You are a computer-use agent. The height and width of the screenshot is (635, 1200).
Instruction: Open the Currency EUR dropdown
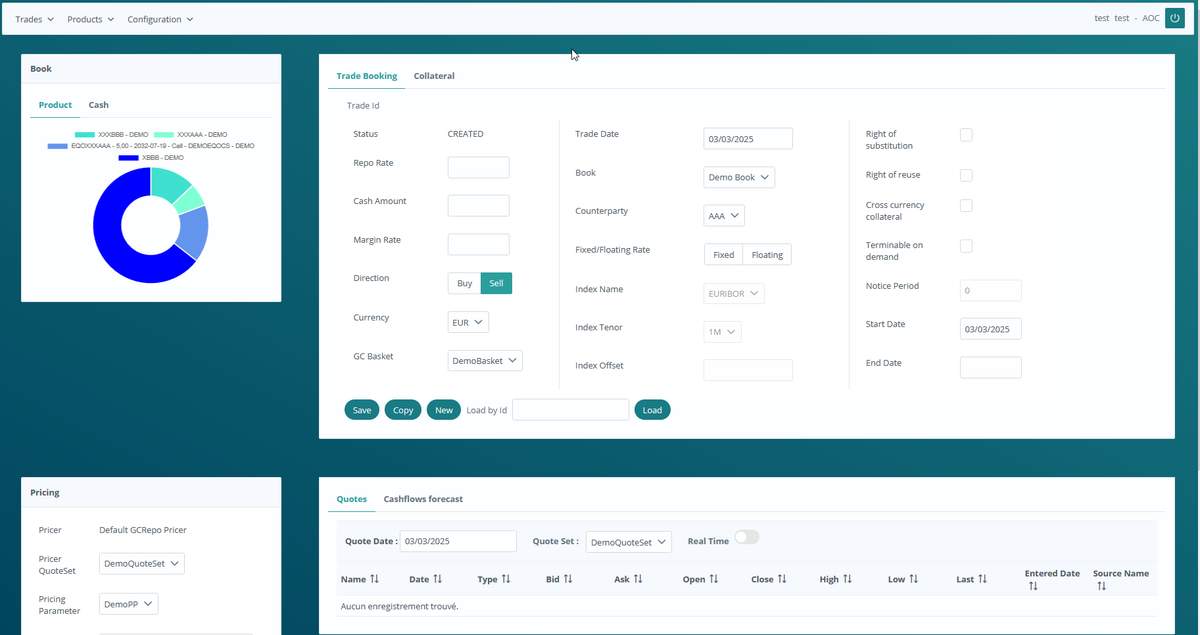click(468, 323)
